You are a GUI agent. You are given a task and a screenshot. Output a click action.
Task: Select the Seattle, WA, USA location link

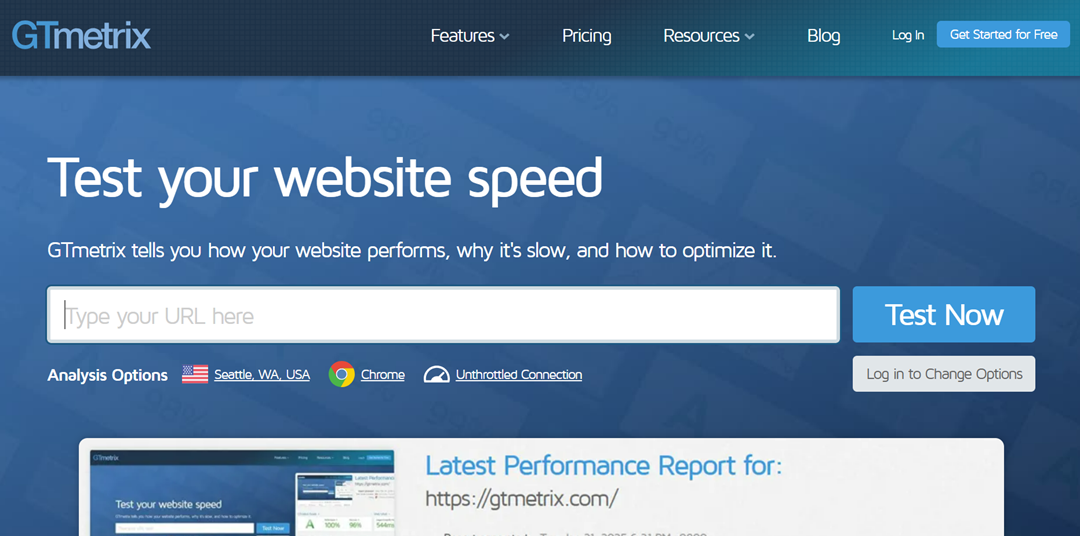point(262,375)
